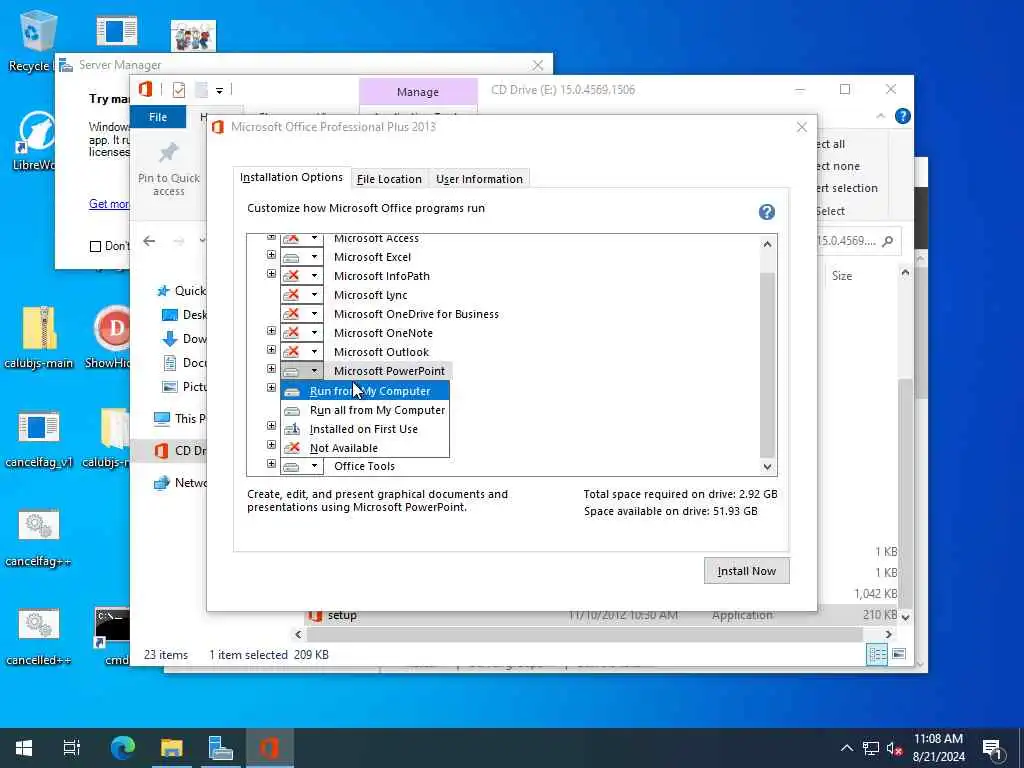Open Quick access in Explorer navigation pane
Screen dimensions: 1024x768
tap(181, 291)
